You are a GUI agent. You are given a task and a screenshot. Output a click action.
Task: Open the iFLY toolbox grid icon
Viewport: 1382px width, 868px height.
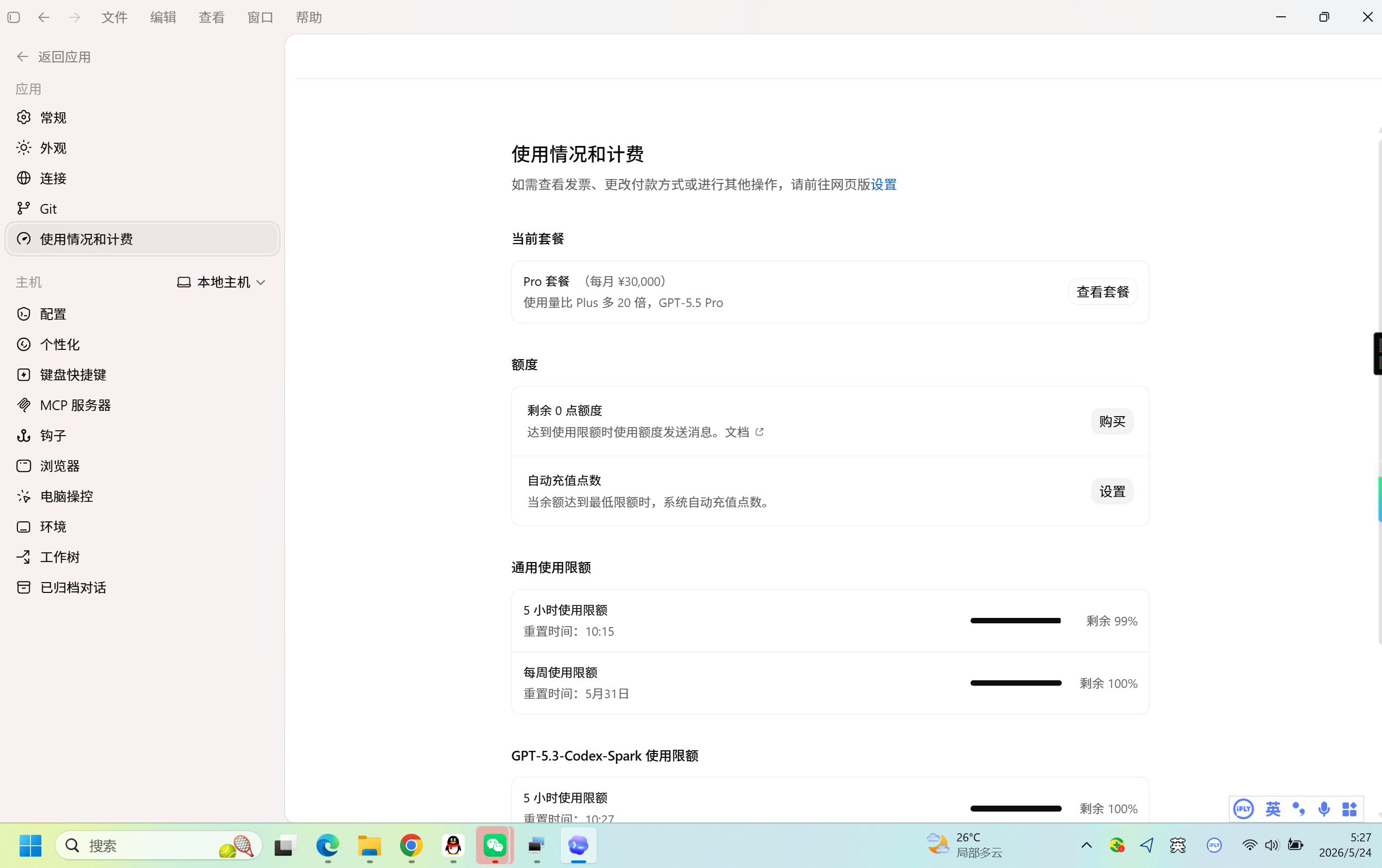(1349, 809)
